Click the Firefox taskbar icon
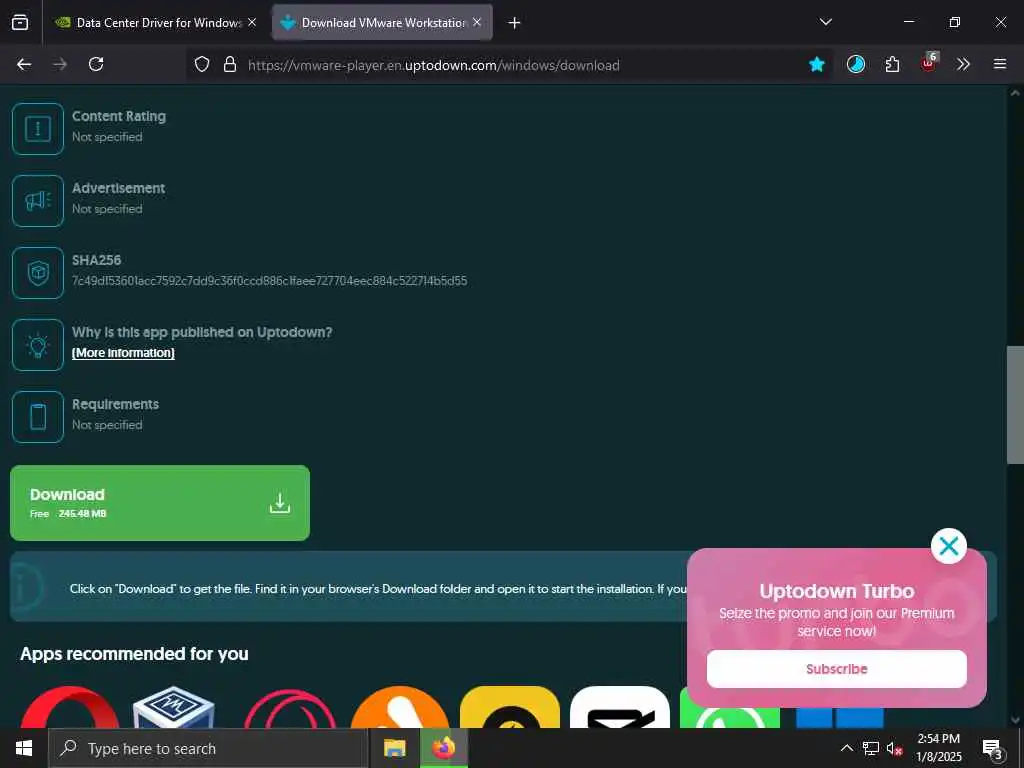The image size is (1024, 768). [x=443, y=748]
